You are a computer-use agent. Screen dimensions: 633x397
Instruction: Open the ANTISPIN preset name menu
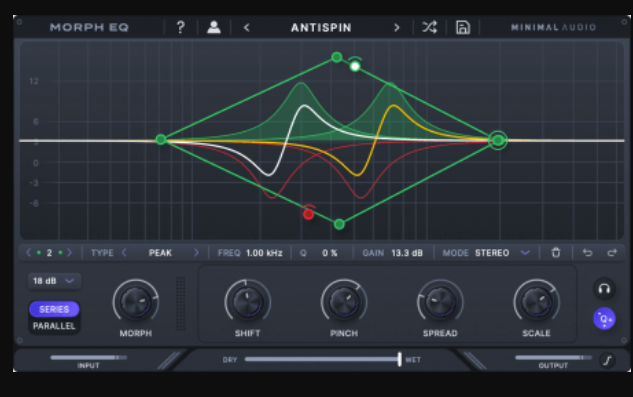[321, 27]
